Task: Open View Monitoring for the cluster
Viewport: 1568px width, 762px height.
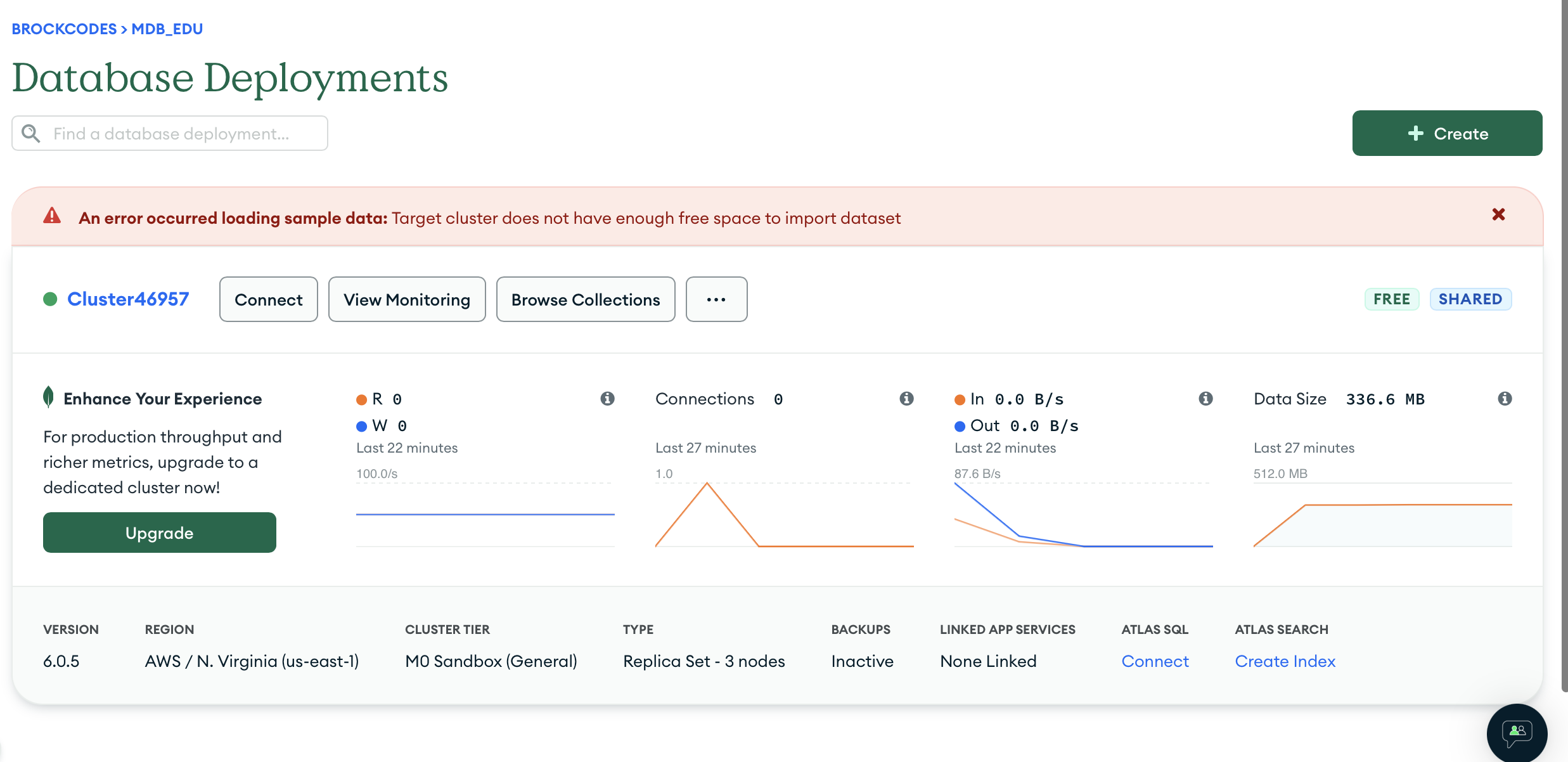Action: [x=407, y=299]
